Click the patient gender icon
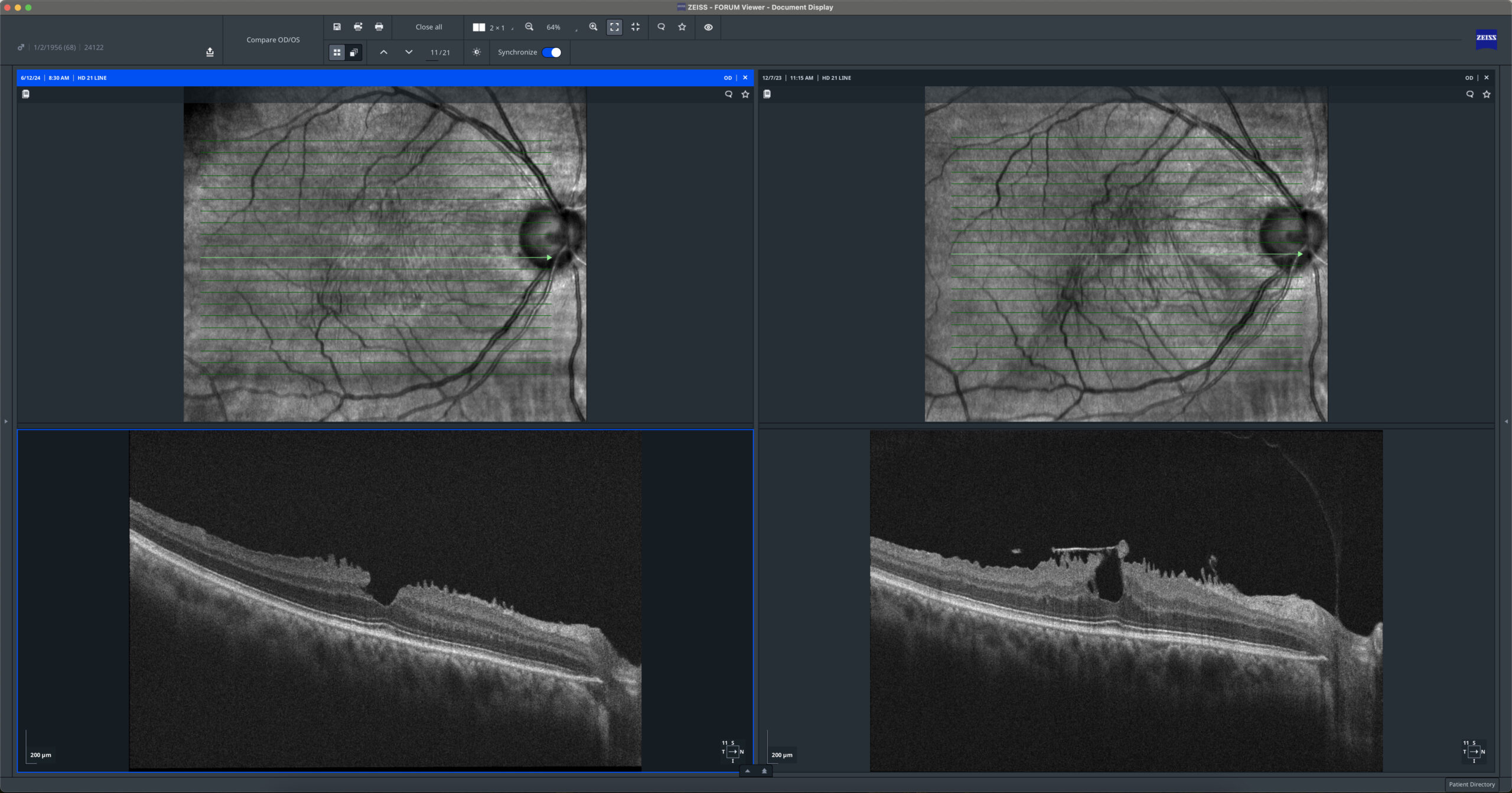This screenshot has width=1512, height=793. [21, 47]
